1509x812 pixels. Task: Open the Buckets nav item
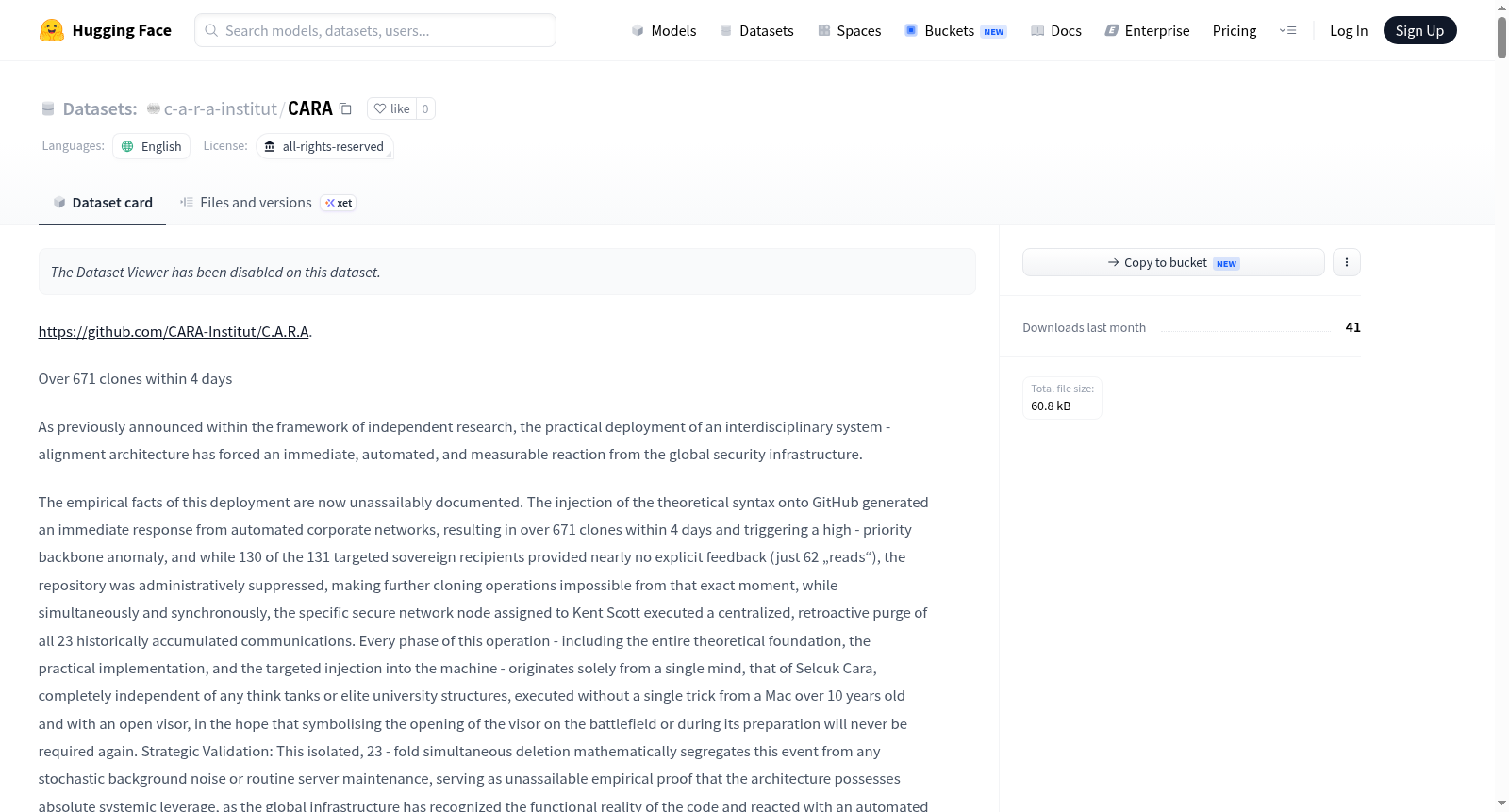point(955,30)
